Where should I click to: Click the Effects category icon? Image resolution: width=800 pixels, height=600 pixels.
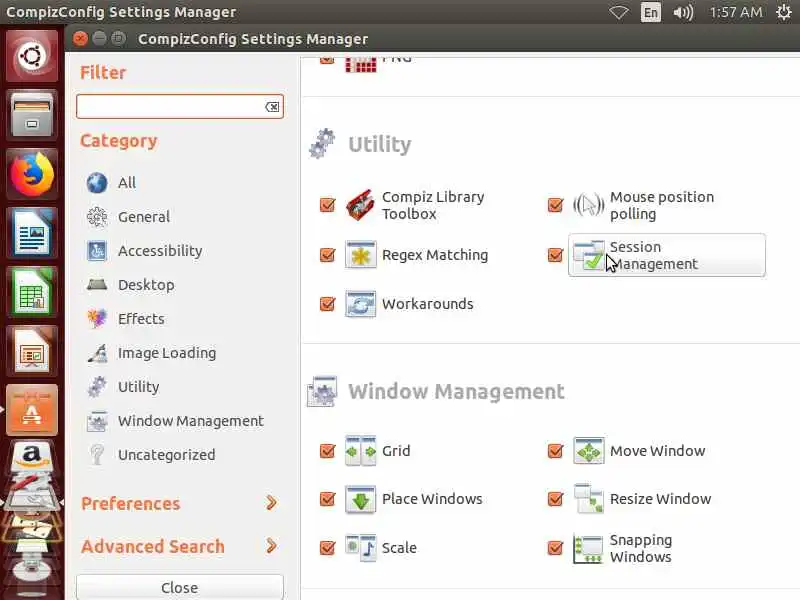click(x=97, y=318)
